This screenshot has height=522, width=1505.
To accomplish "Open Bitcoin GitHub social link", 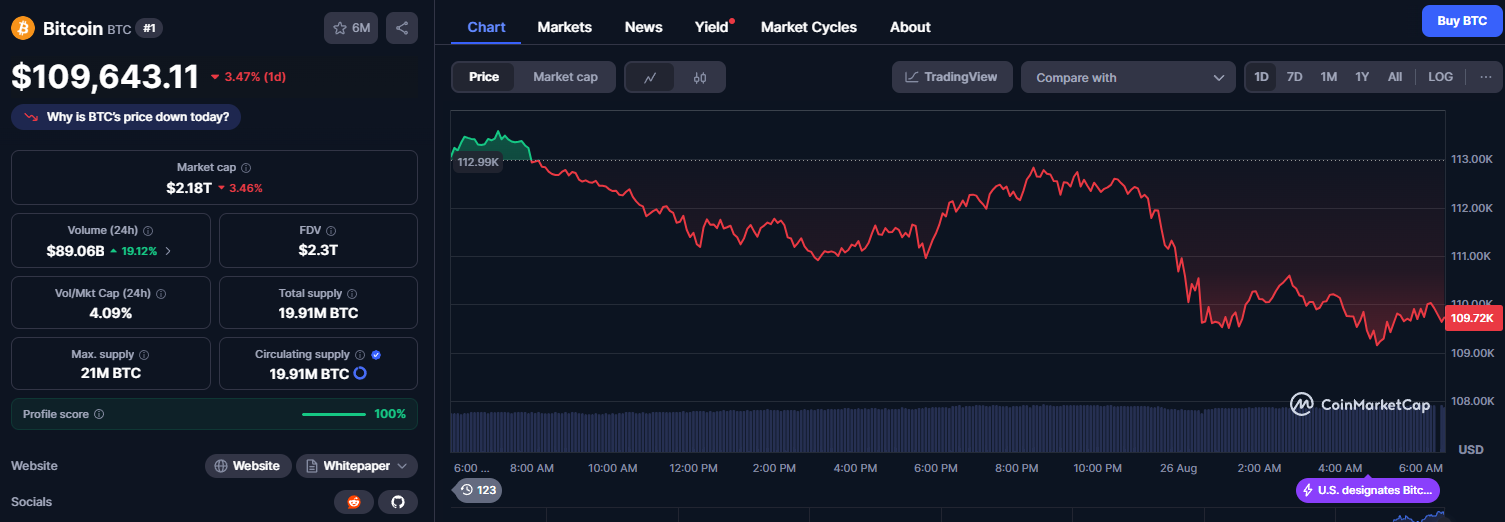I will coord(397,502).
